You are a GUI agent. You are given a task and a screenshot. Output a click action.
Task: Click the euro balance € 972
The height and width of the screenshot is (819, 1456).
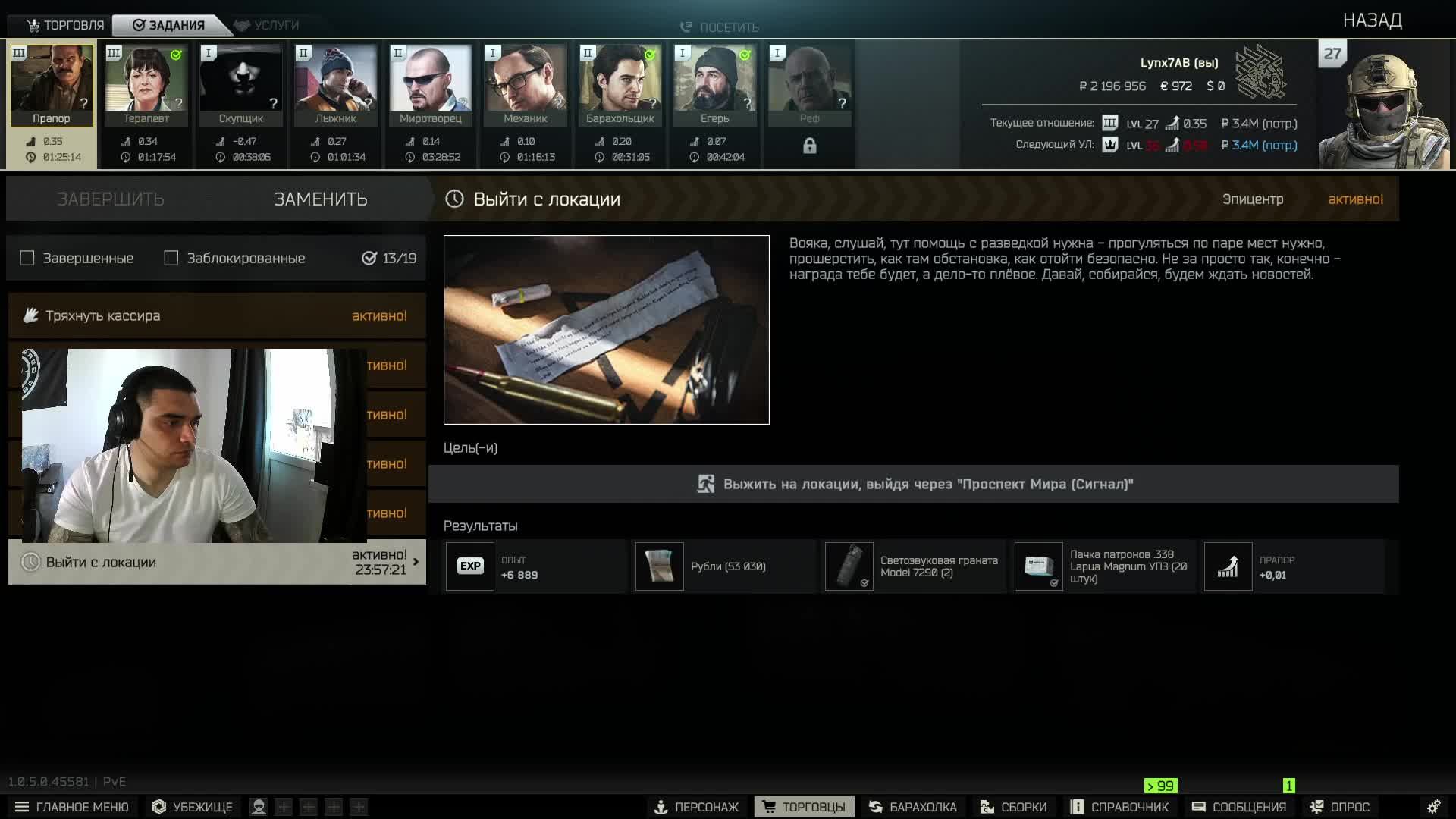(x=1176, y=86)
